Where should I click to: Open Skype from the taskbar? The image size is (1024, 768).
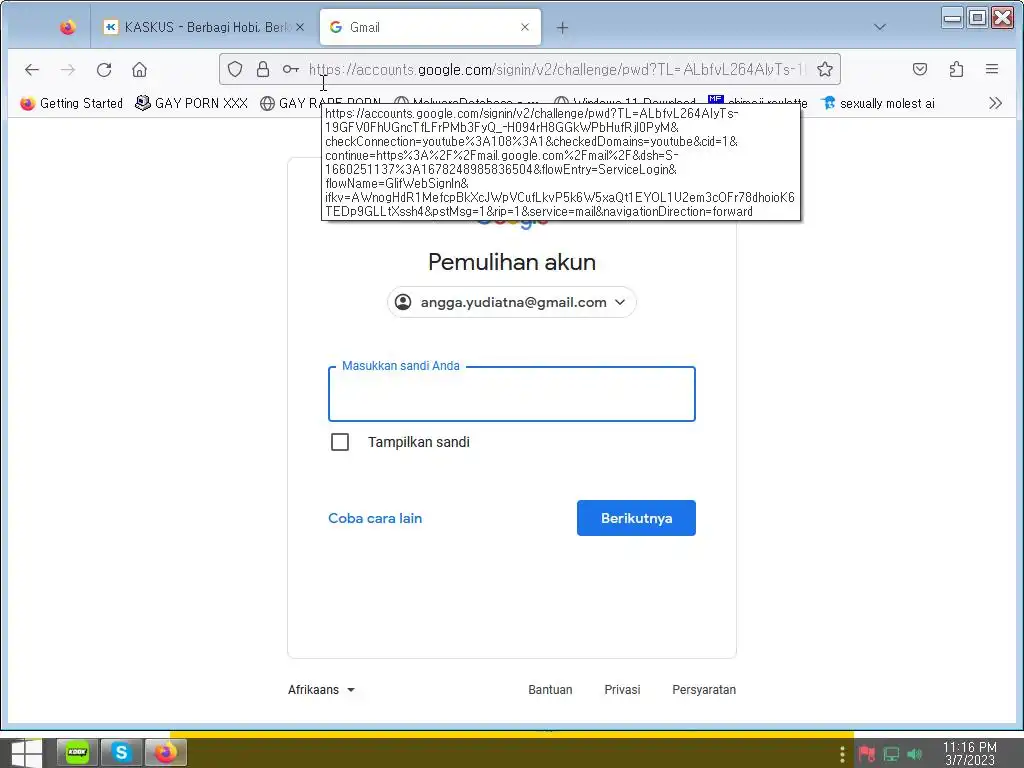point(121,752)
